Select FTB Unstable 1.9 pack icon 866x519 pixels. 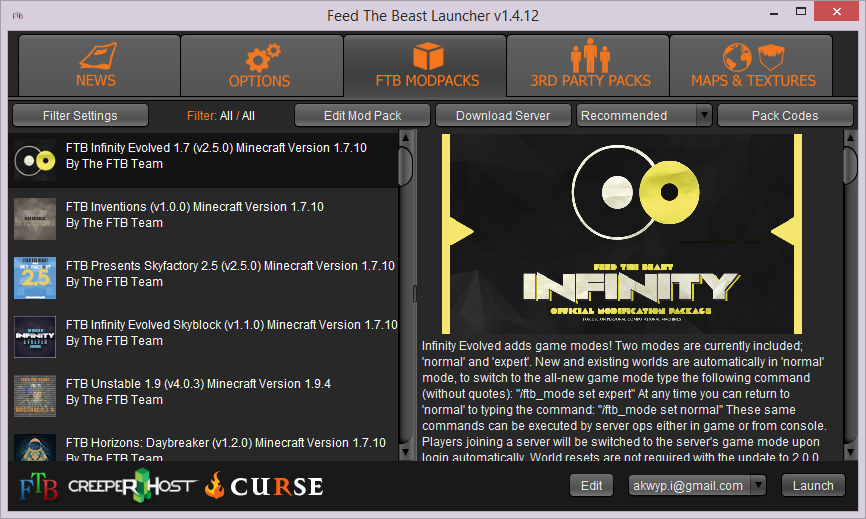35,395
